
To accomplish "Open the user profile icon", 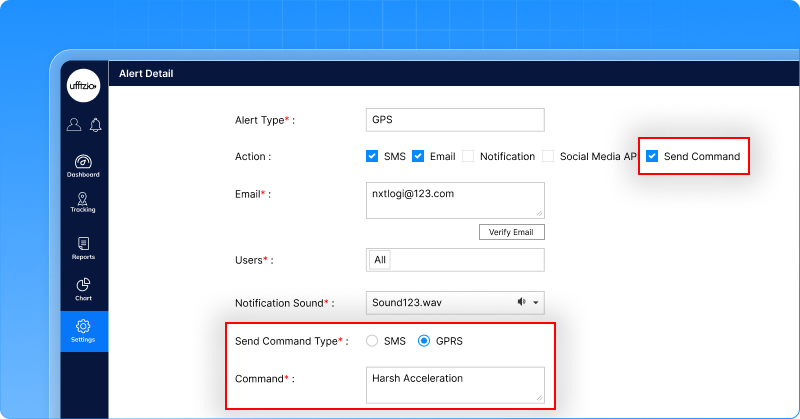I will point(74,125).
